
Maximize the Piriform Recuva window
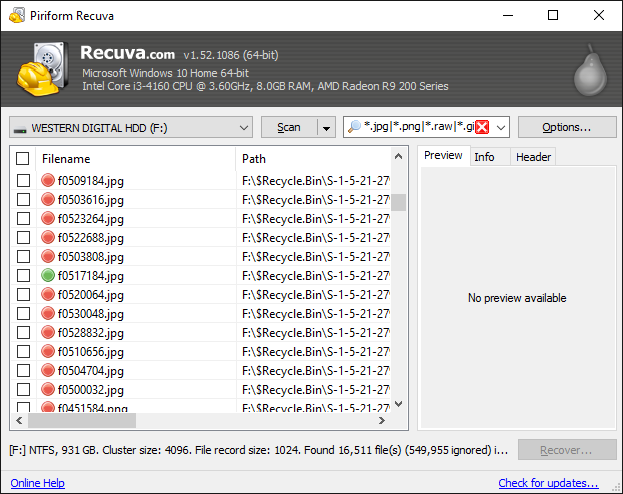[x=553, y=15]
